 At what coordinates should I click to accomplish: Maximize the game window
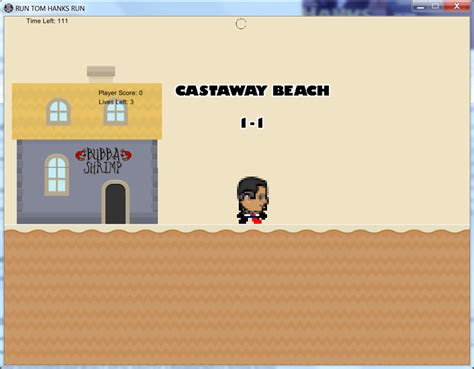point(436,6)
